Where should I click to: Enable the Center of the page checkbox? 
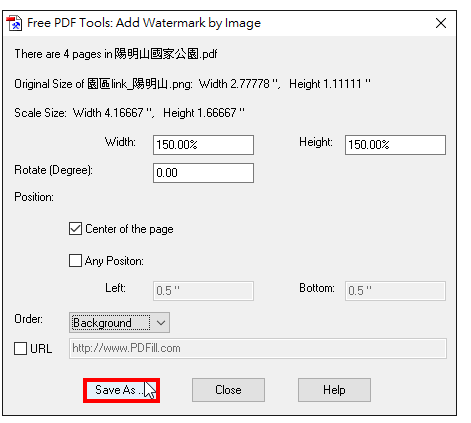(75, 229)
